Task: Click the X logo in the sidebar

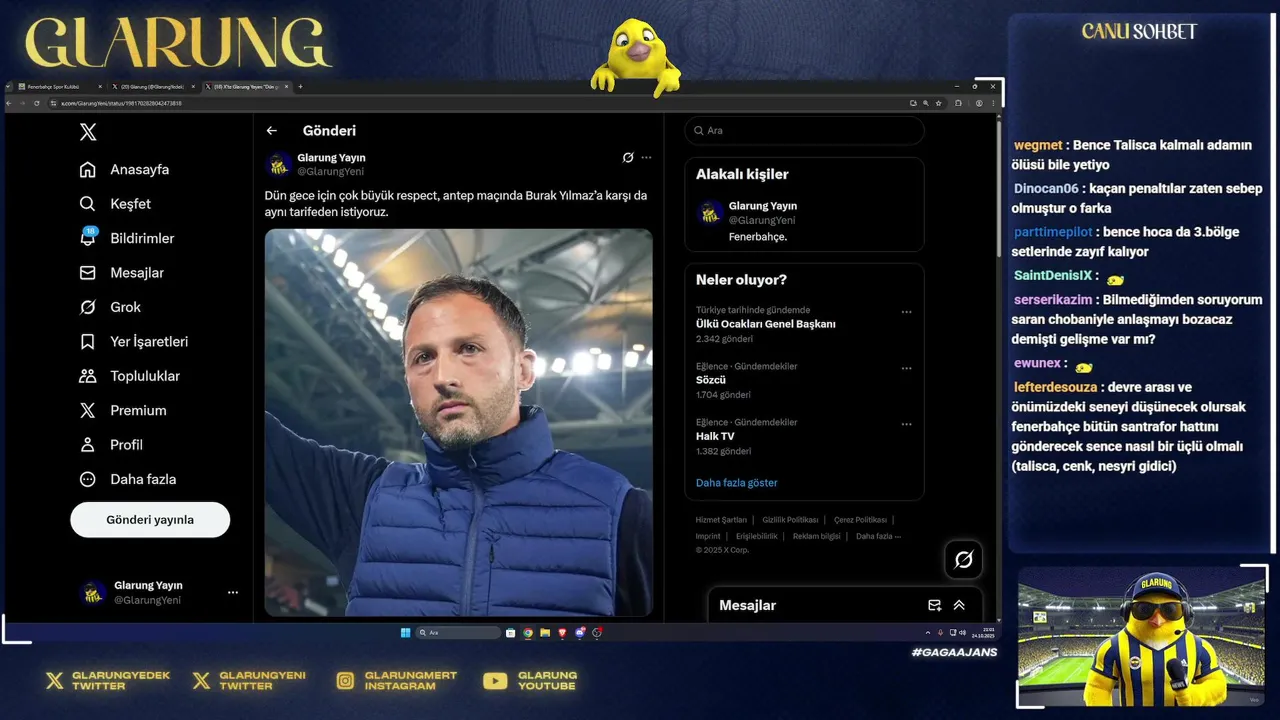Action: point(88,132)
